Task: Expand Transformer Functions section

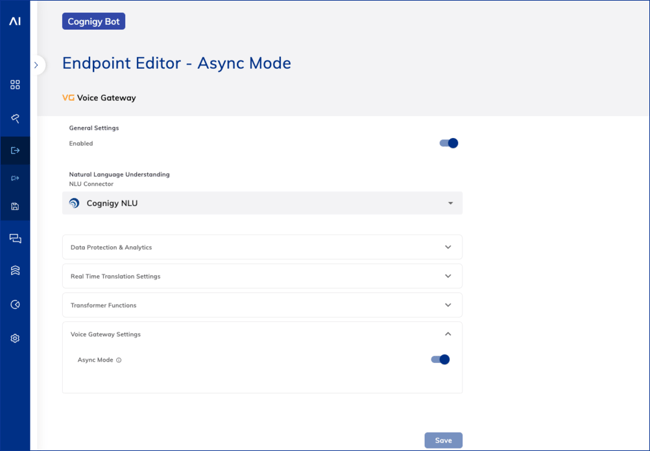Action: 262,305
